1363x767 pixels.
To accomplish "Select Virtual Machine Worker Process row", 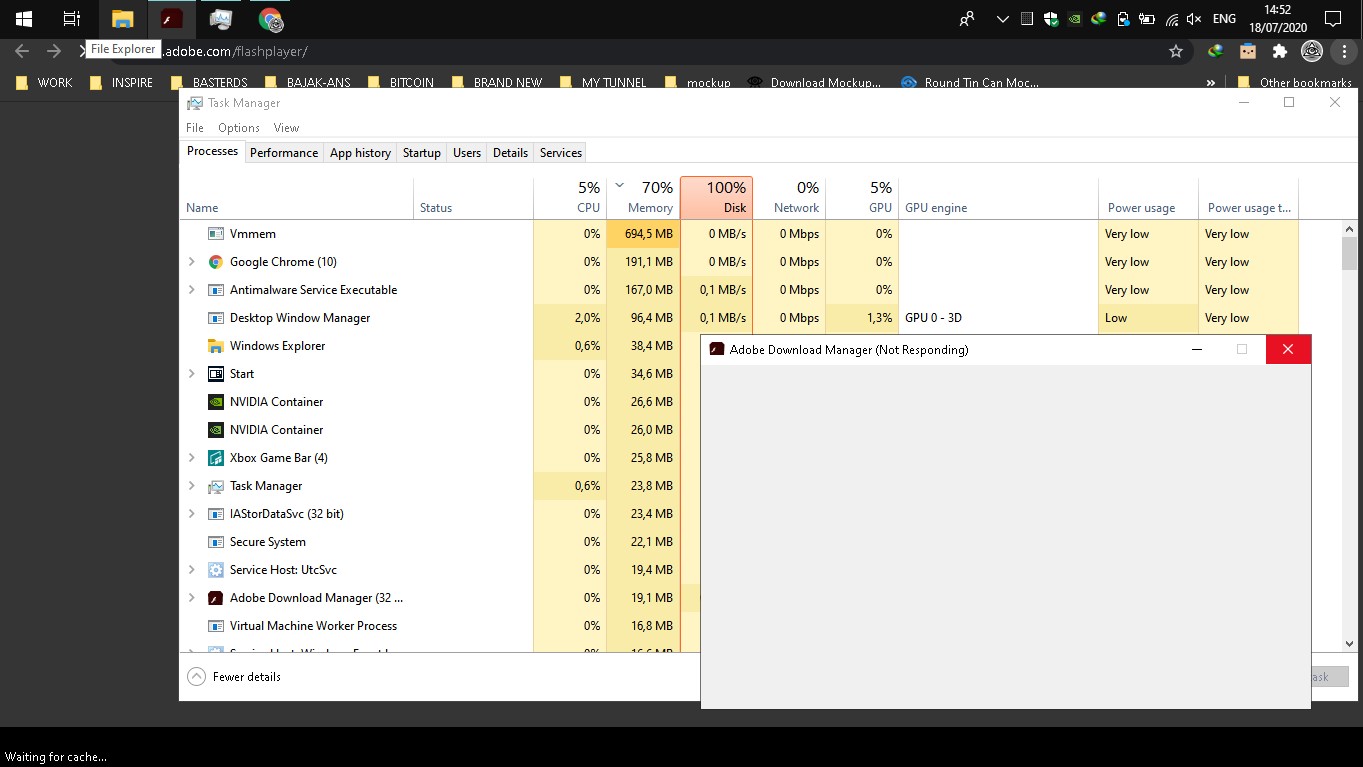I will click(440, 626).
